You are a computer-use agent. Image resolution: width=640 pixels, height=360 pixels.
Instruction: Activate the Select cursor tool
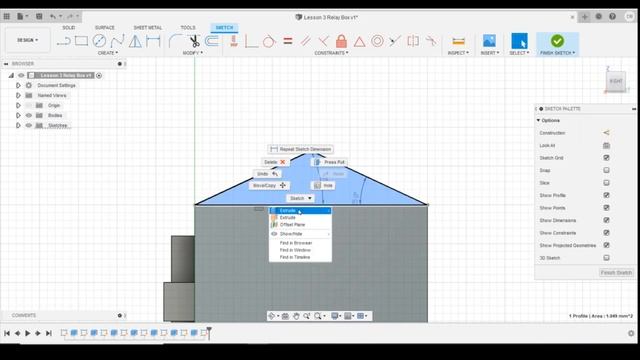[x=519, y=41]
